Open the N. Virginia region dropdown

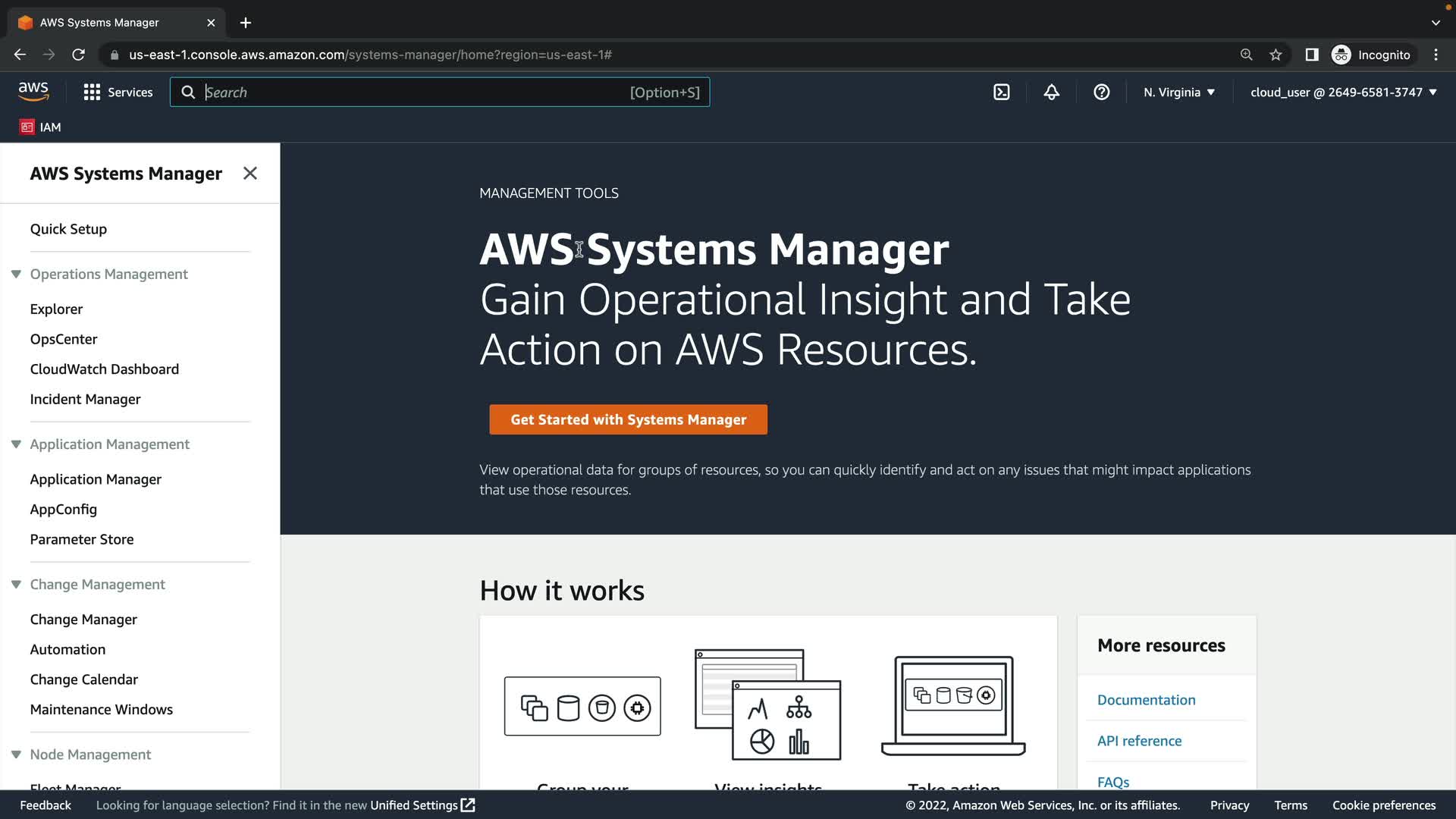pos(1179,93)
